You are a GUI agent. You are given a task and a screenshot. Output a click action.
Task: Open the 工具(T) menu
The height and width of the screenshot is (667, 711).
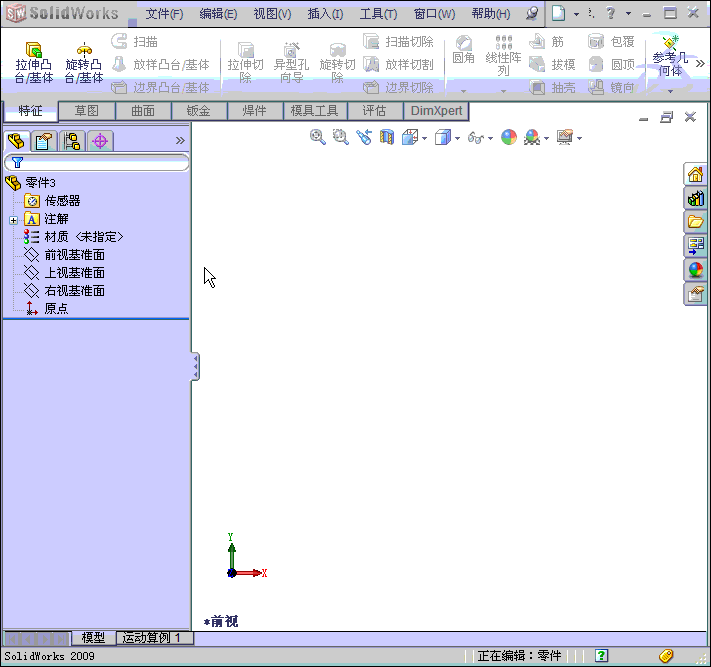pyautogui.click(x=378, y=14)
